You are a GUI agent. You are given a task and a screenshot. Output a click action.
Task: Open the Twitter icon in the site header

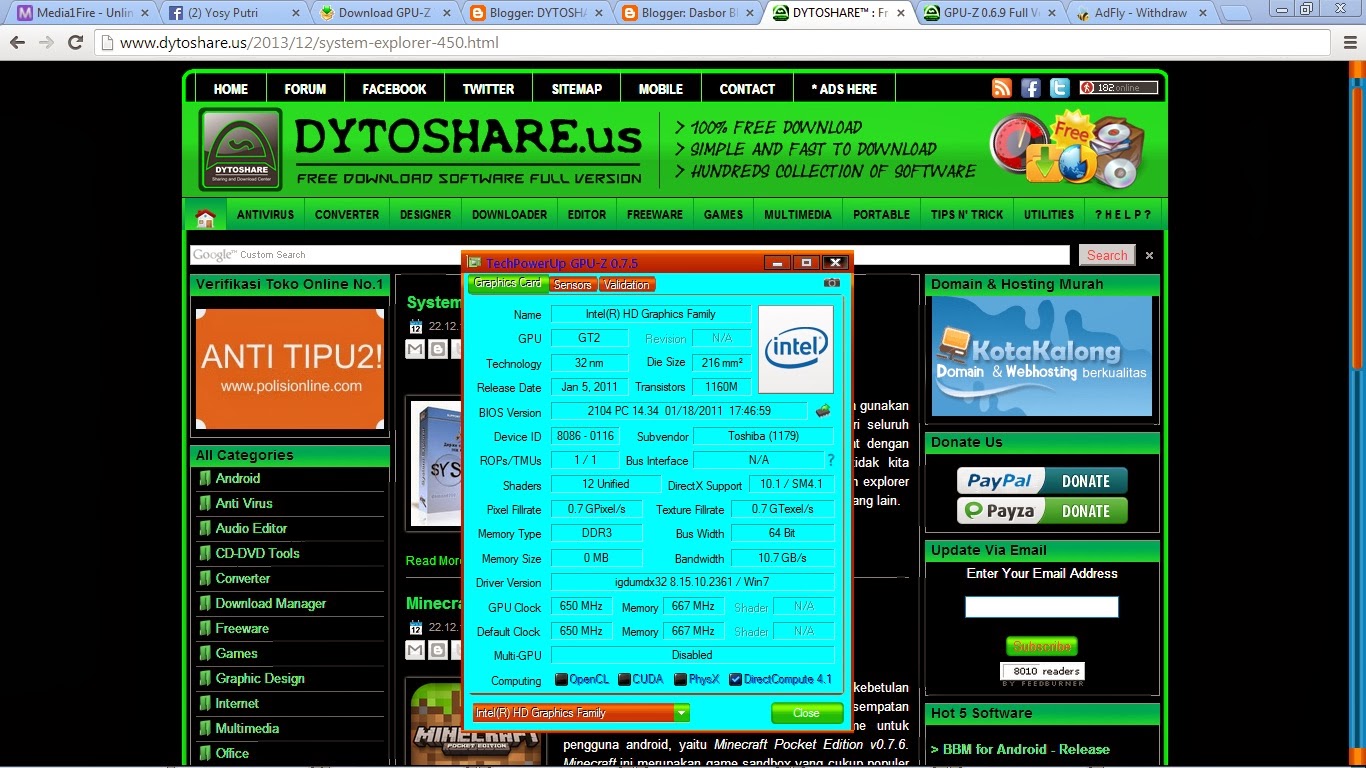point(1060,88)
